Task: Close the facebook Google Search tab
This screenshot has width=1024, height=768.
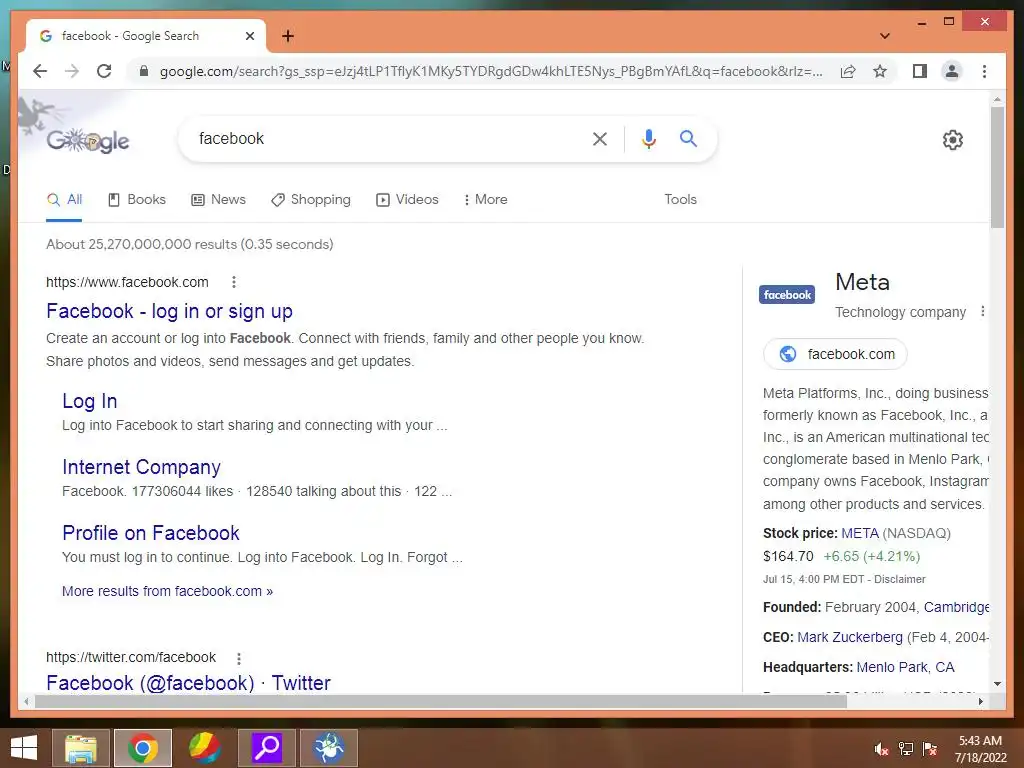Action: point(249,36)
